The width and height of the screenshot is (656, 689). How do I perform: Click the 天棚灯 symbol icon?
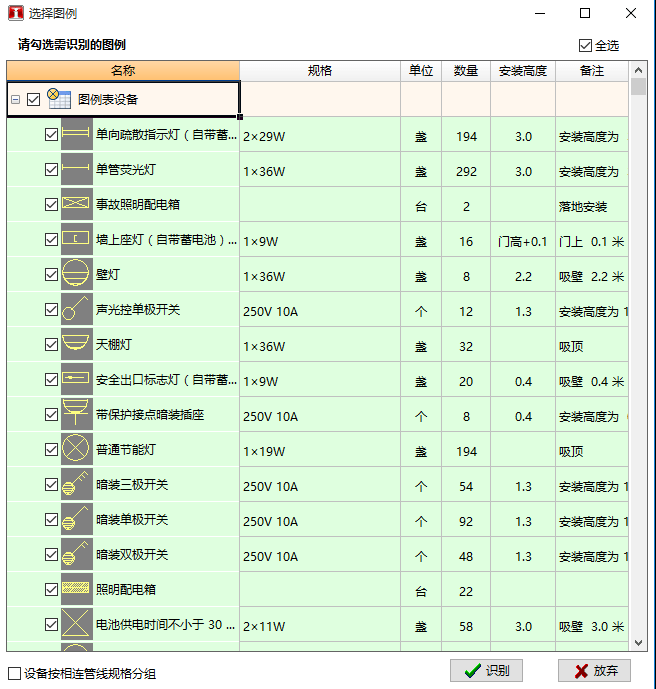coord(76,345)
